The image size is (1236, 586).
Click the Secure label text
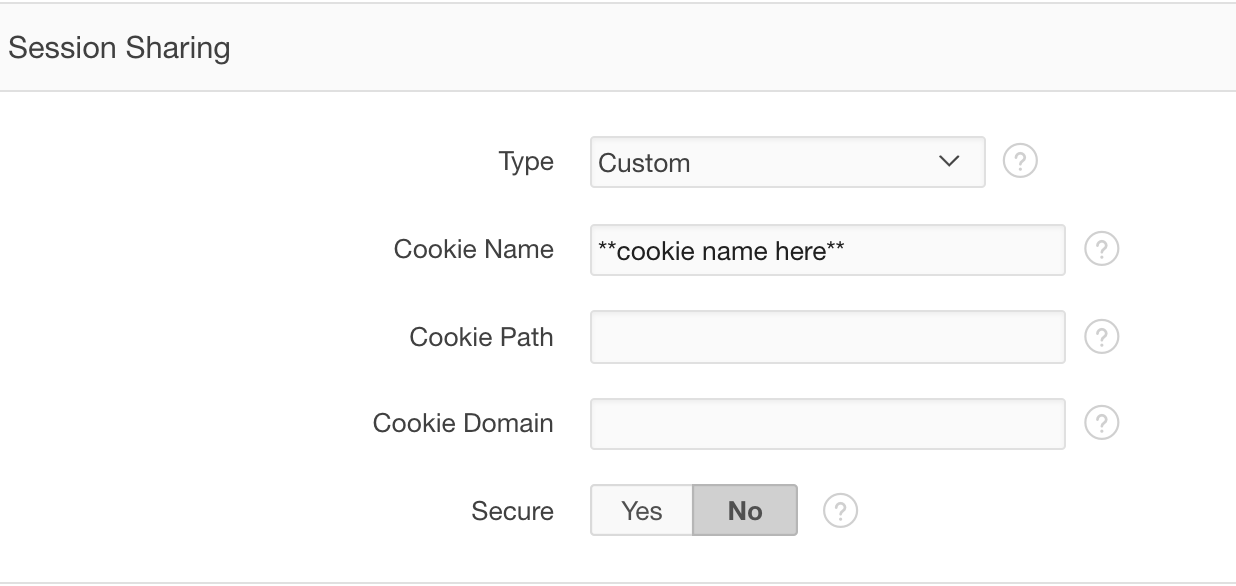(512, 511)
